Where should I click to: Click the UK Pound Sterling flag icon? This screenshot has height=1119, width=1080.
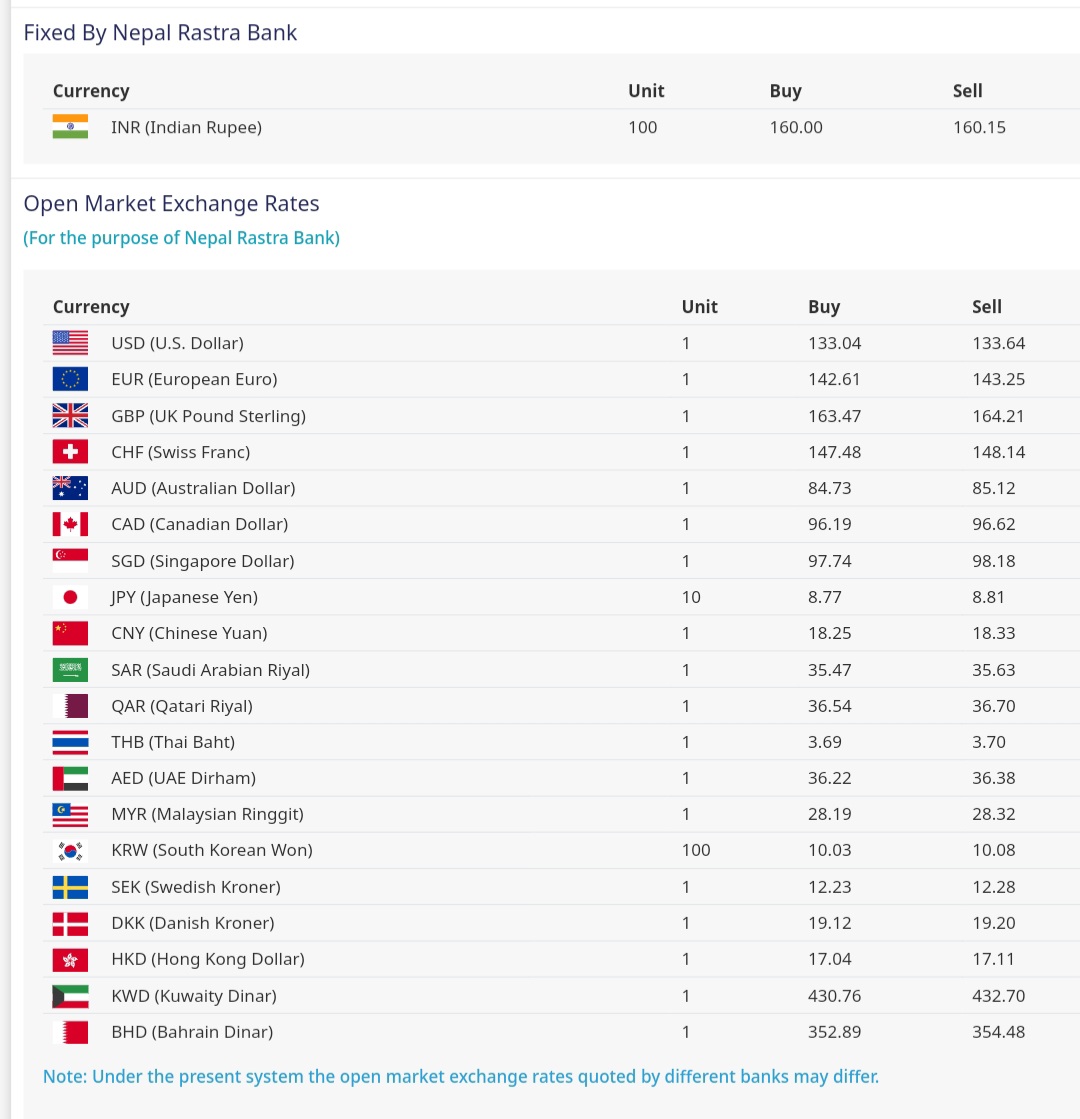(x=70, y=416)
